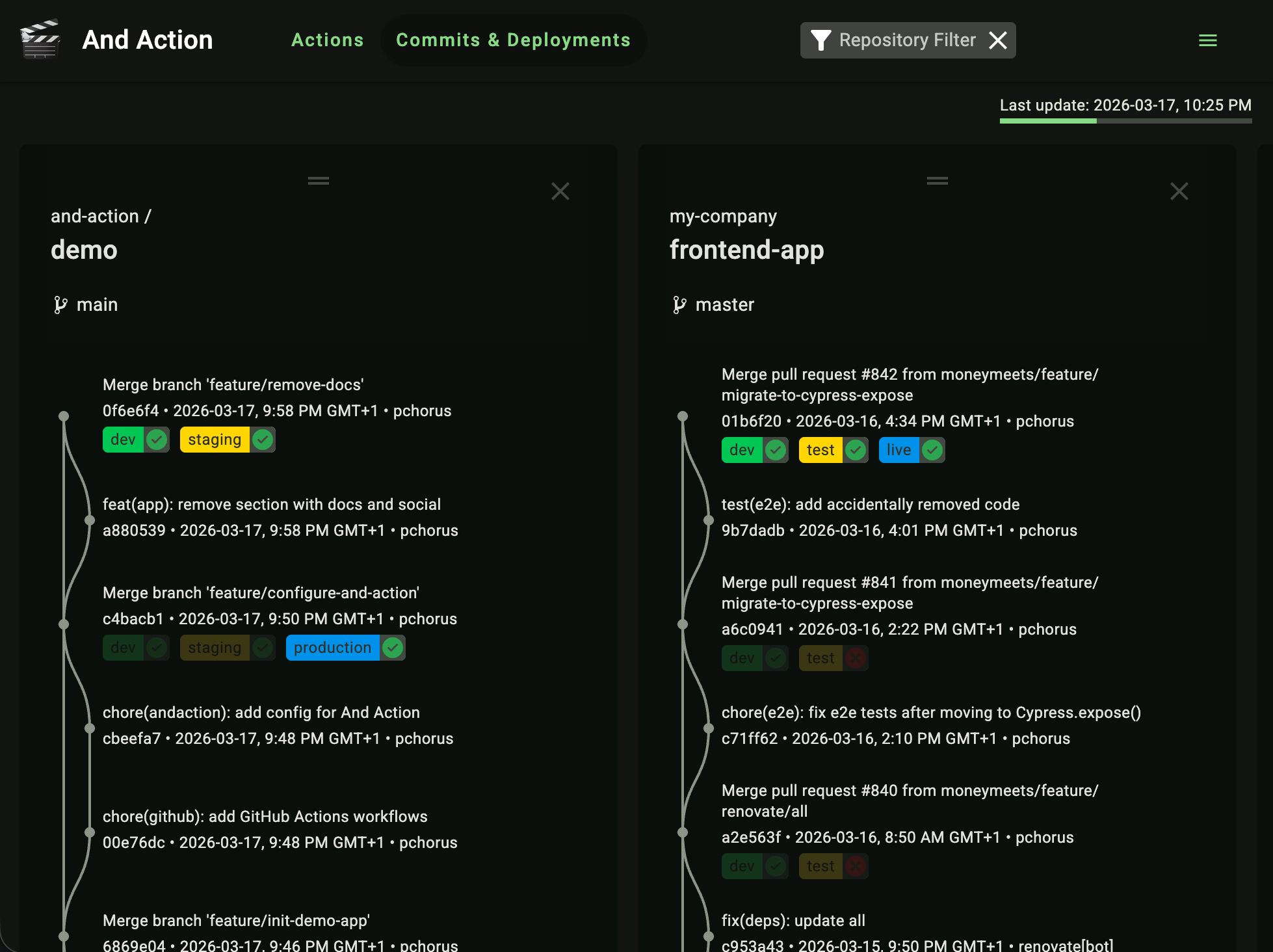Screen dimensions: 1273x952
Task: Click the filter funnel icon in Repository Filter
Action: (821, 40)
